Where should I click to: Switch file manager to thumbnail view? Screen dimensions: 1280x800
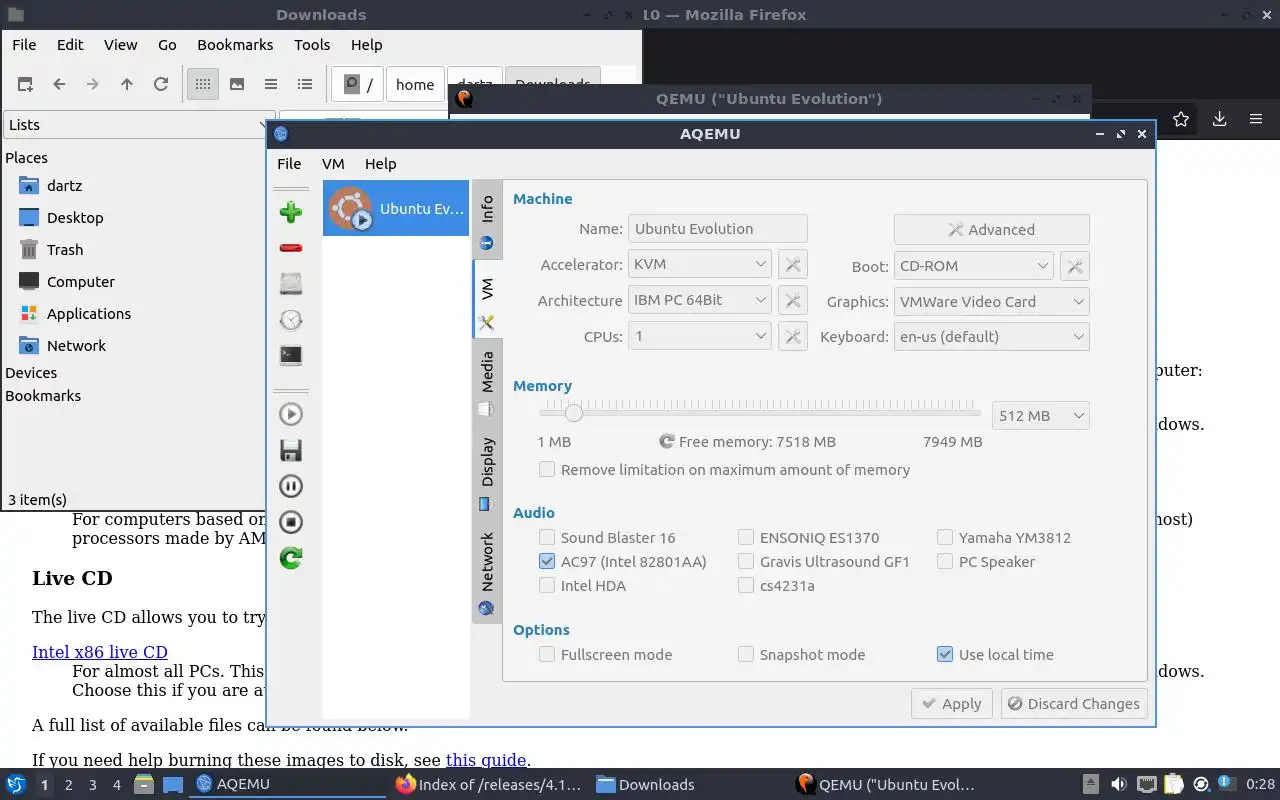[237, 84]
